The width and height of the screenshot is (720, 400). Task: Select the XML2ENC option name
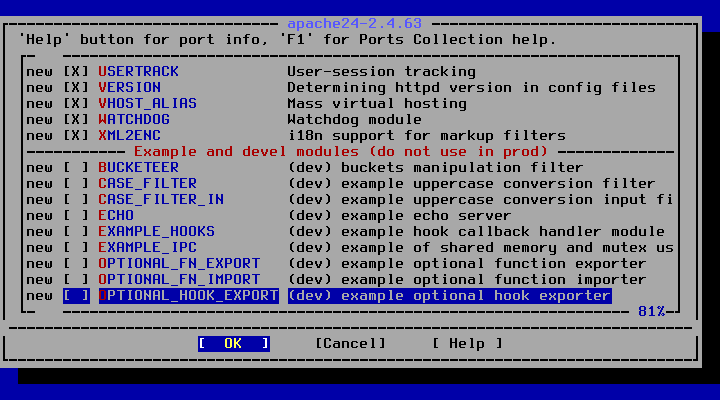pyautogui.click(x=129, y=136)
